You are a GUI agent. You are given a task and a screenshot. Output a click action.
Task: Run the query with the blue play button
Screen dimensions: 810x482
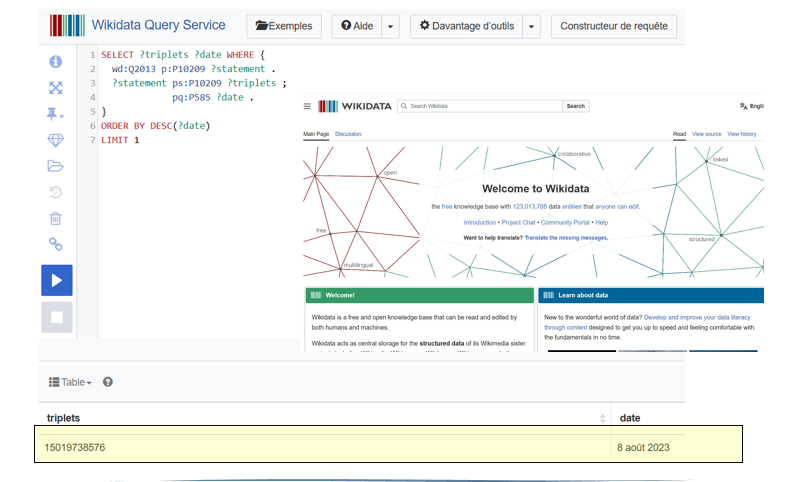tap(57, 281)
